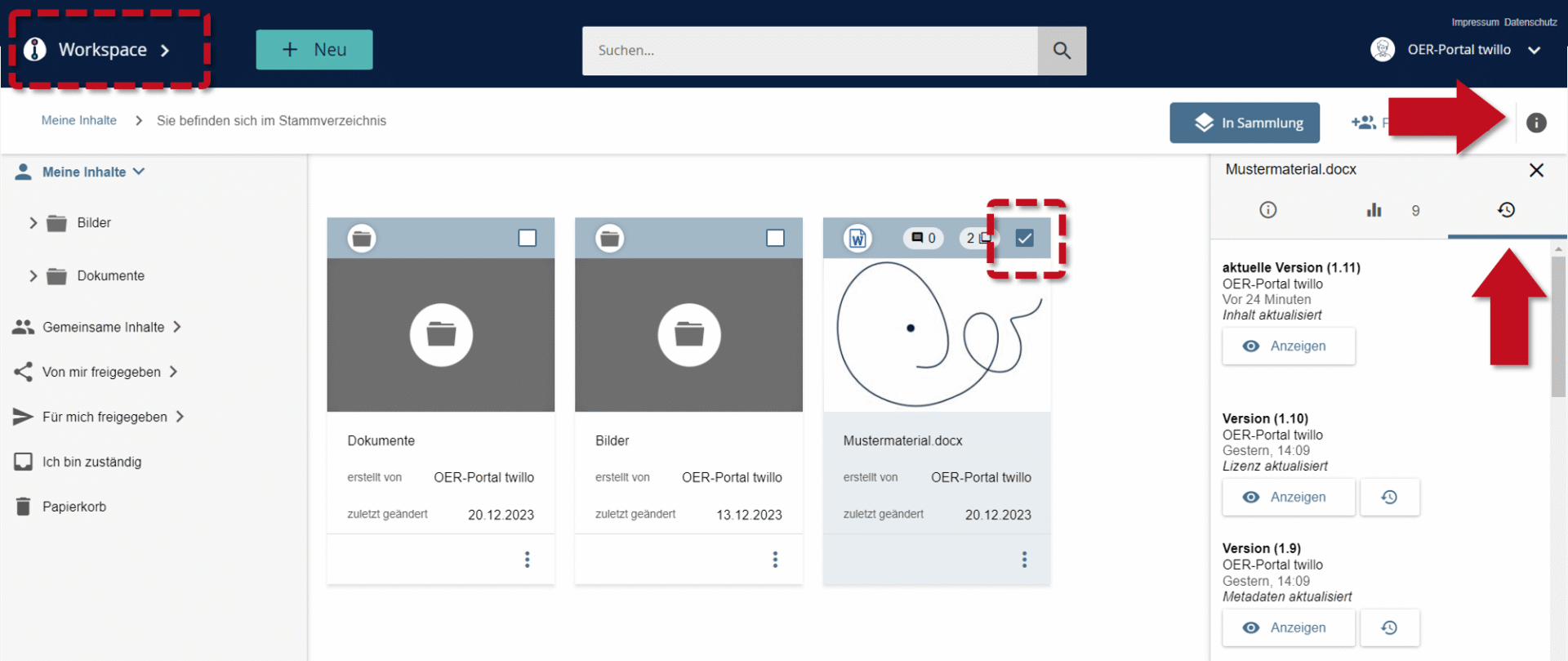Open three-dot menu of Mustermaterial.docx card

tap(1024, 560)
